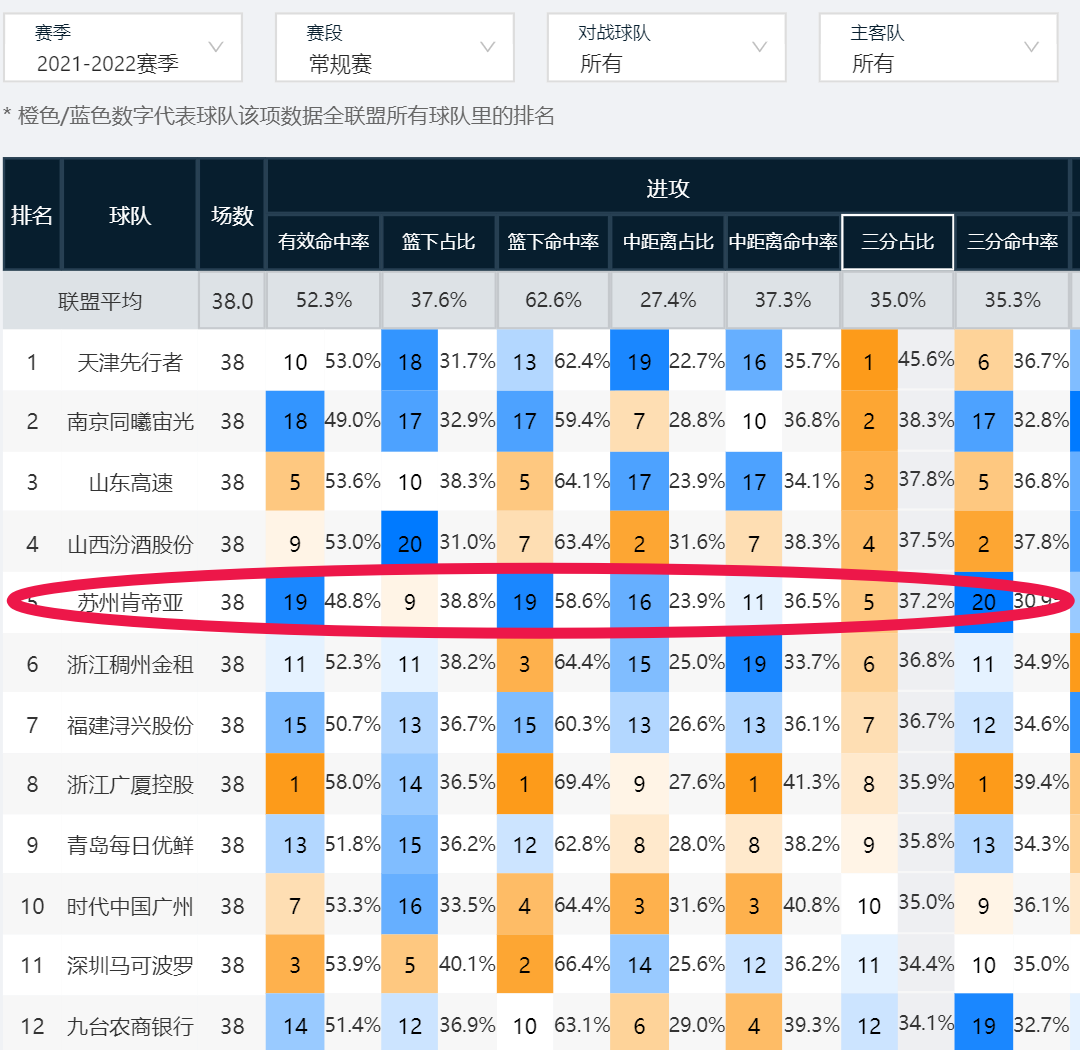Viewport: 1080px width, 1050px height.
Task: Click 天津先行者 三分占比 value 45.6%
Action: coord(926,359)
